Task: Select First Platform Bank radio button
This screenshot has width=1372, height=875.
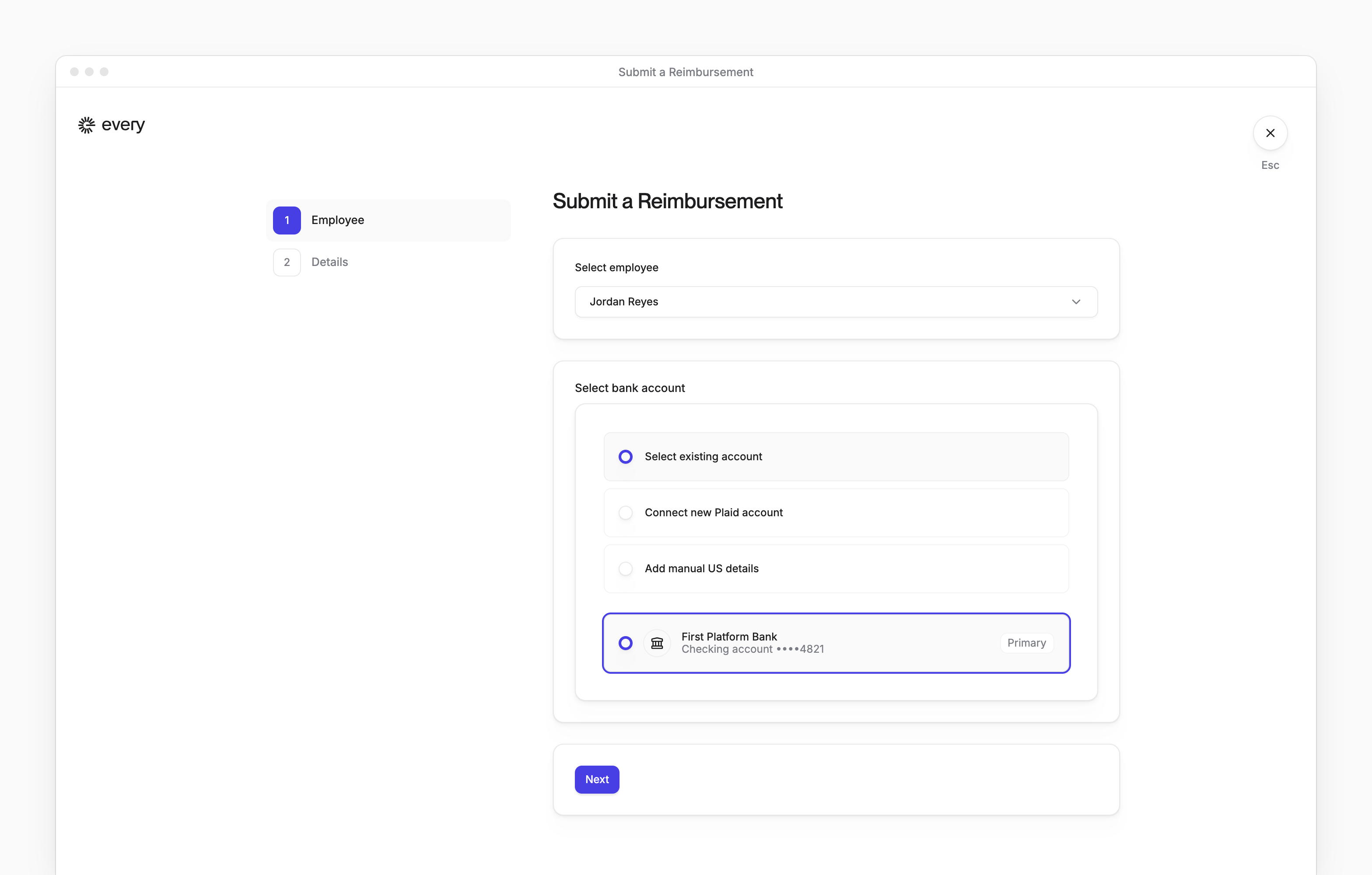Action: 626,643
